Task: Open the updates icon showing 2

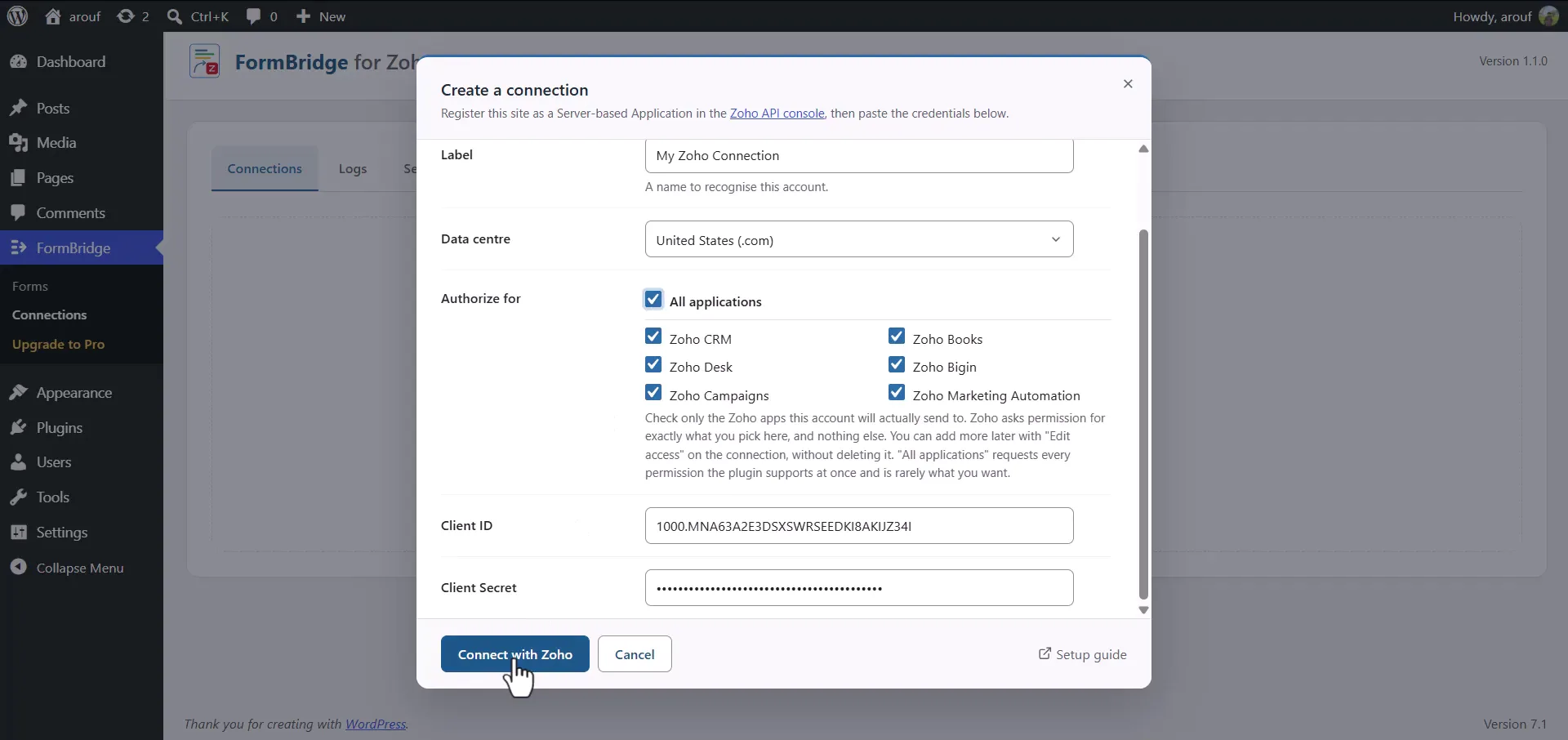Action: pyautogui.click(x=125, y=16)
